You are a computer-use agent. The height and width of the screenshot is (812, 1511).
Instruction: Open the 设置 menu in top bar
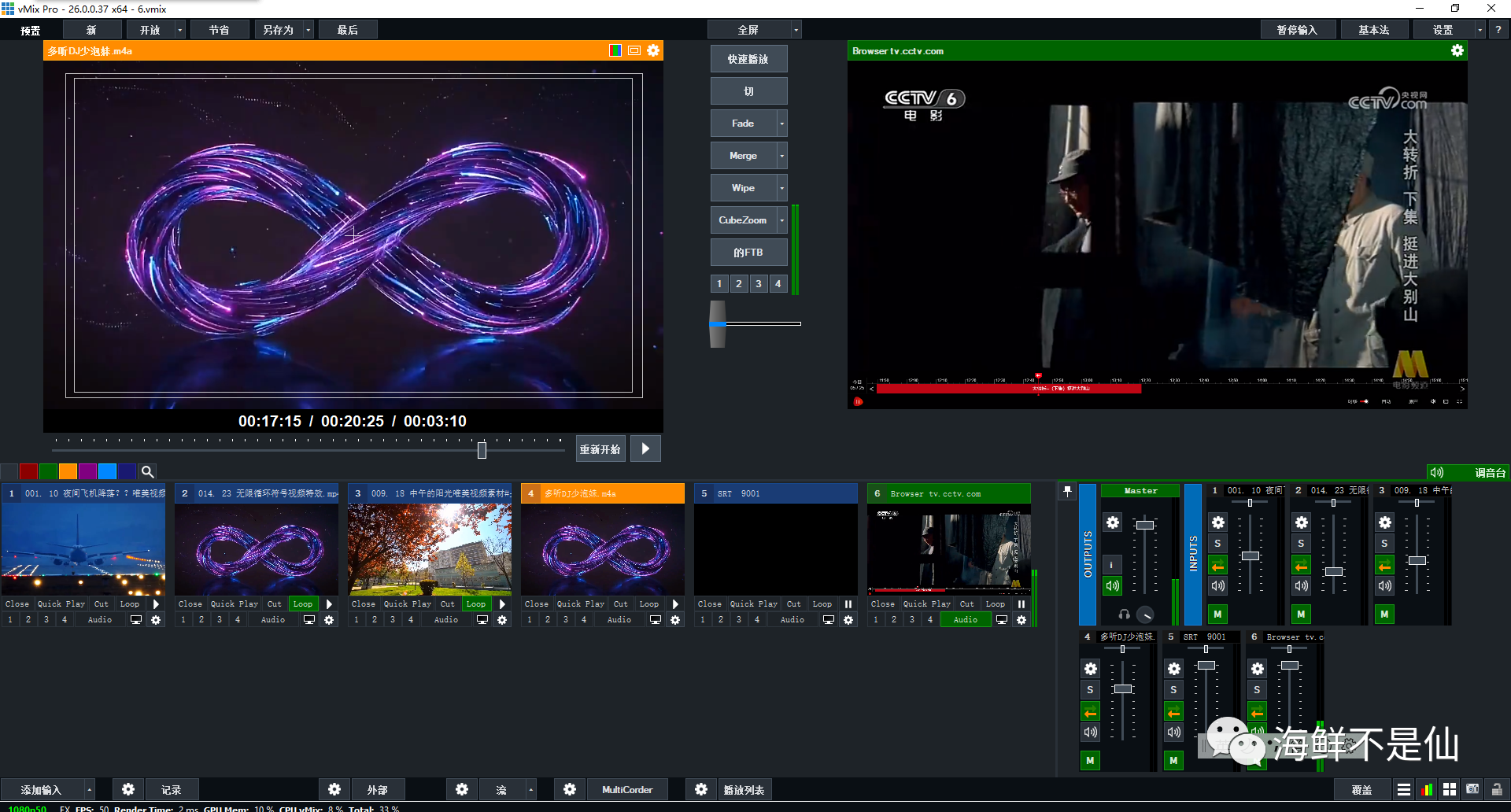click(x=1443, y=30)
